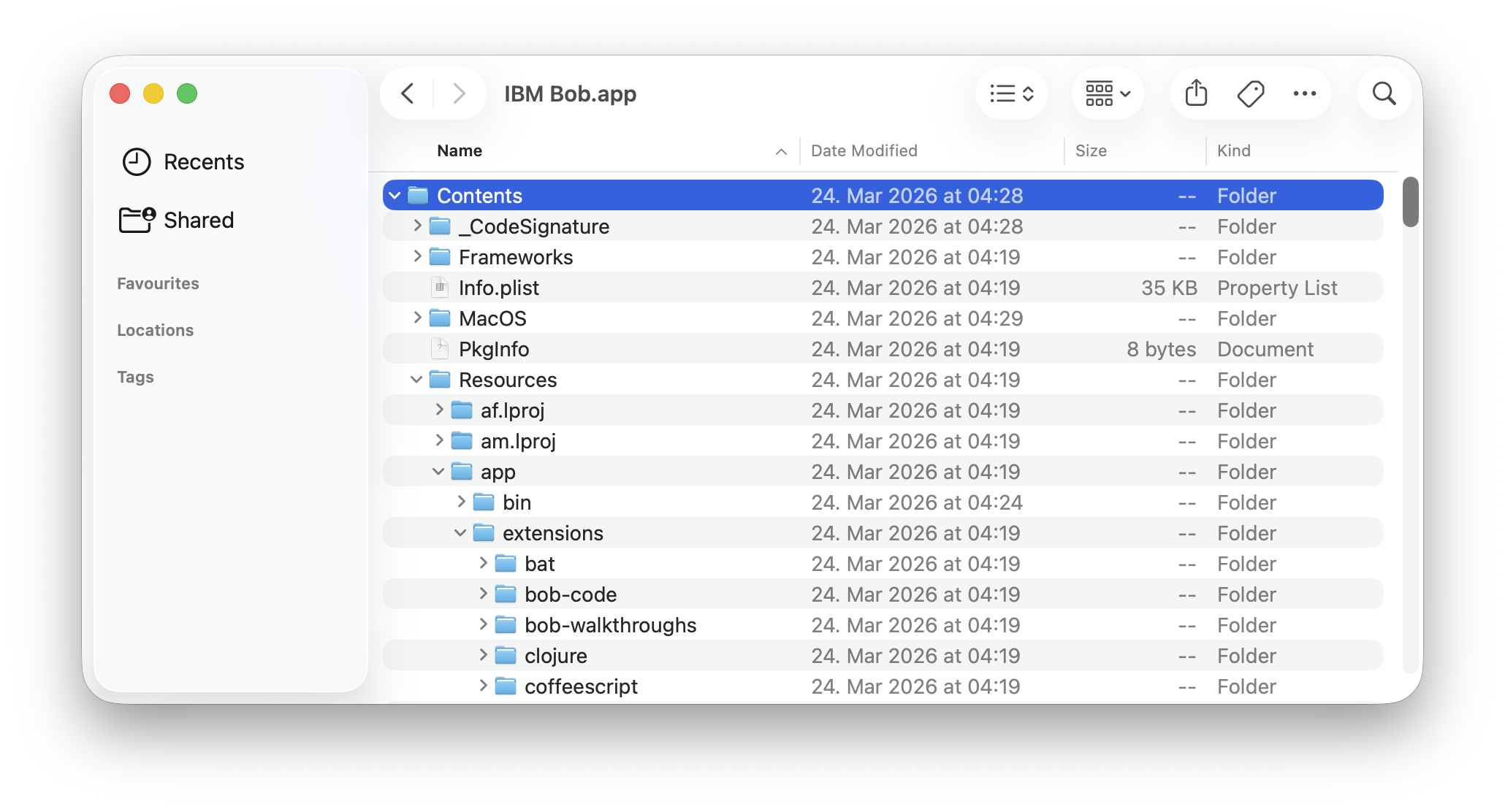Screen dimensions: 1505x812
Task: Collapse the extensions folder
Action: 460,532
